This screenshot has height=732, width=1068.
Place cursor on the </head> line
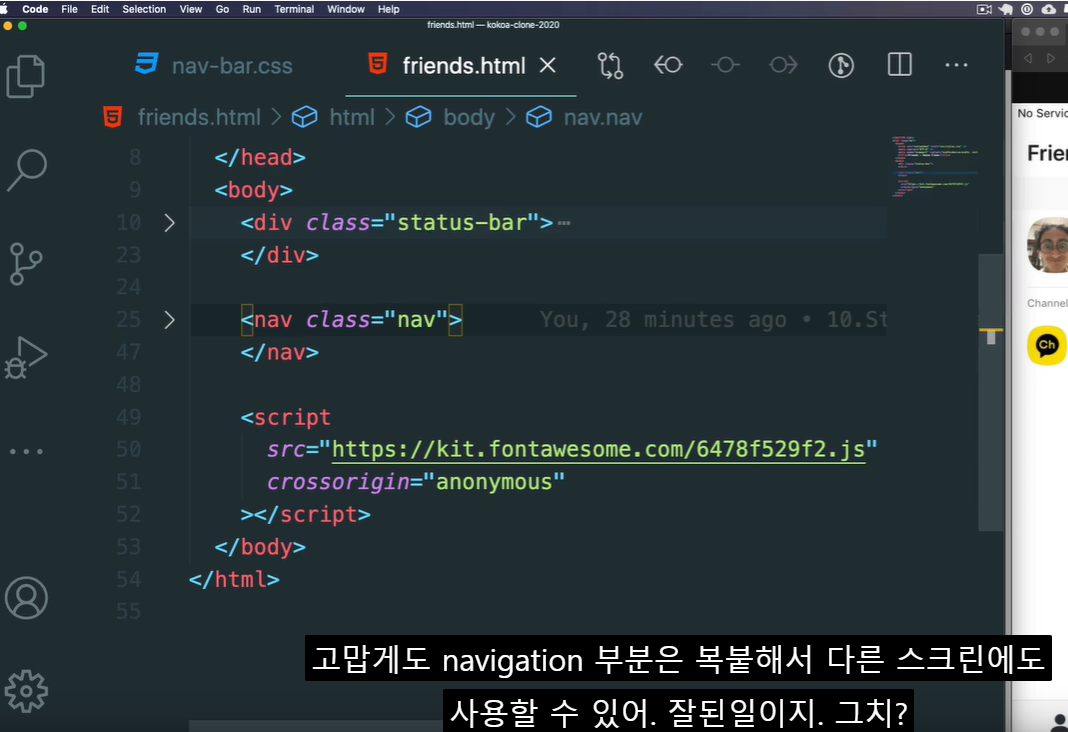point(260,157)
